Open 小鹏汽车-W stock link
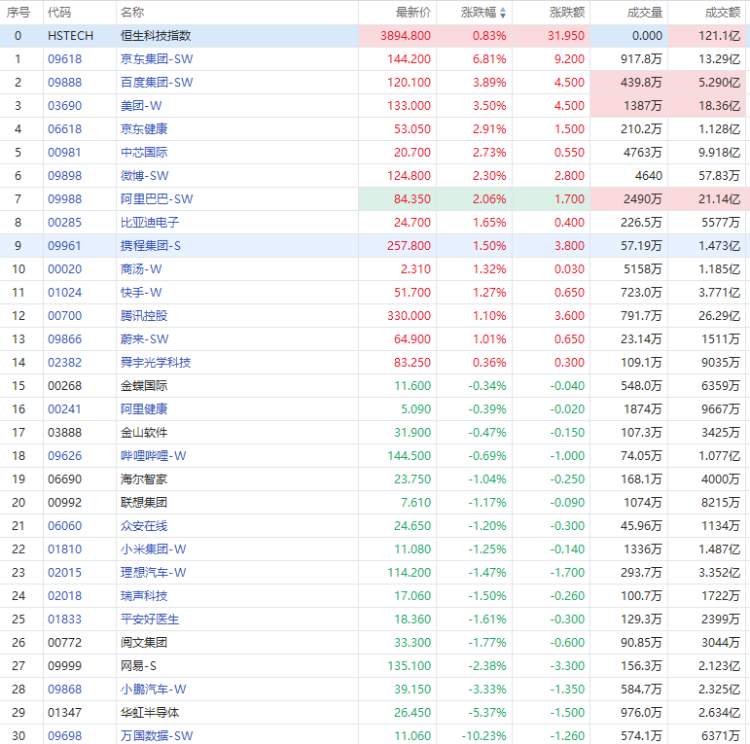 pos(153,689)
